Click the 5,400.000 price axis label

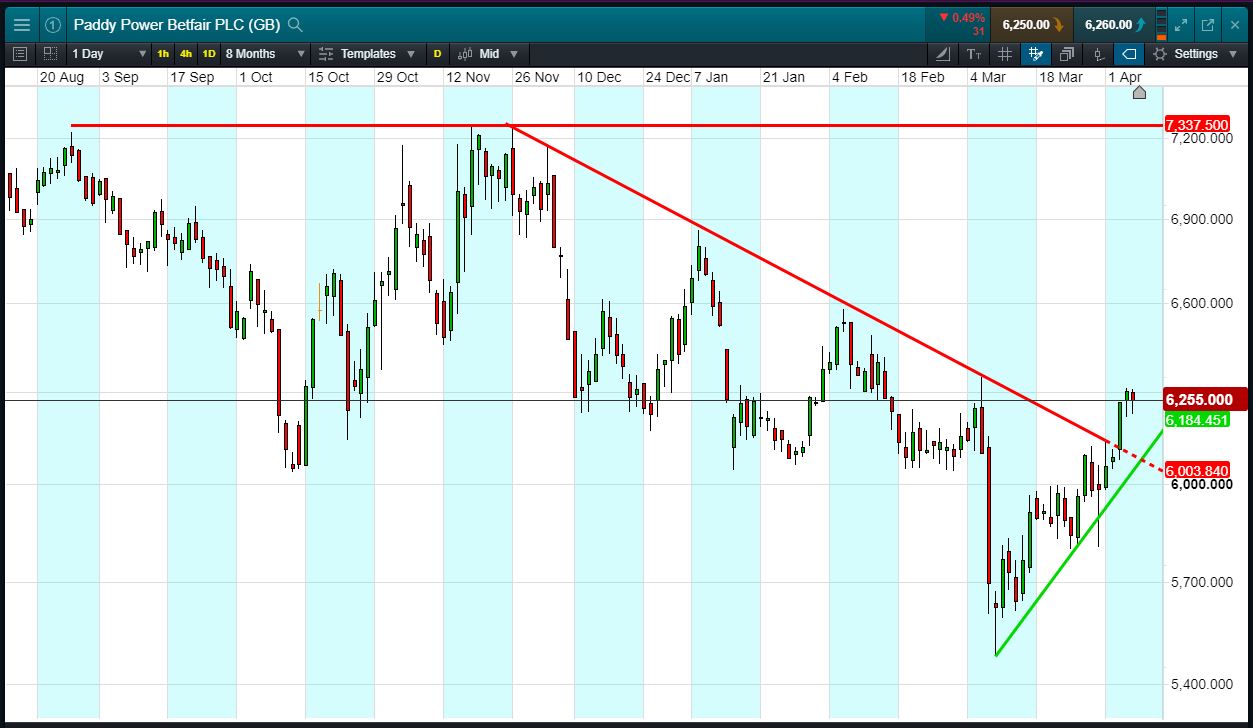(x=1201, y=684)
